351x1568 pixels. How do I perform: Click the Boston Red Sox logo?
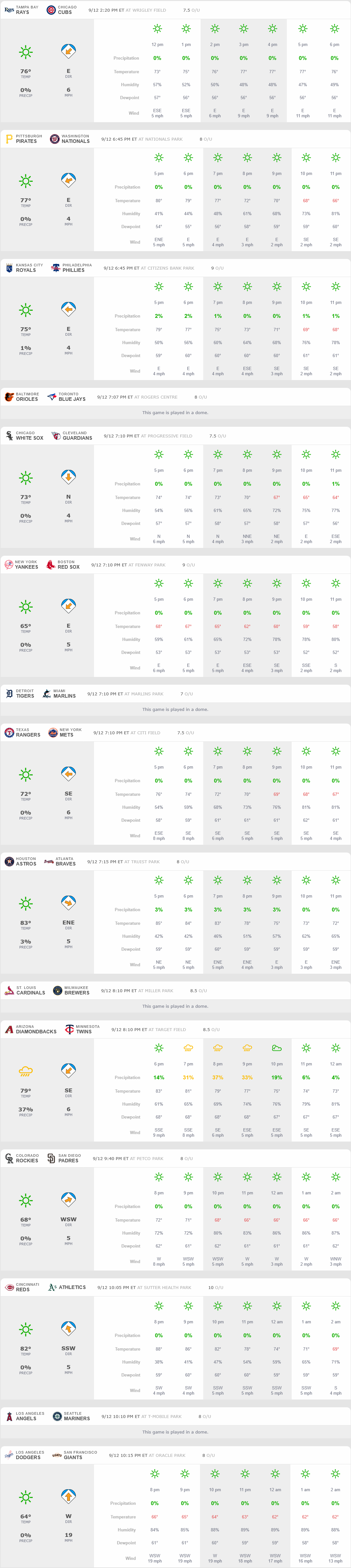[51, 565]
